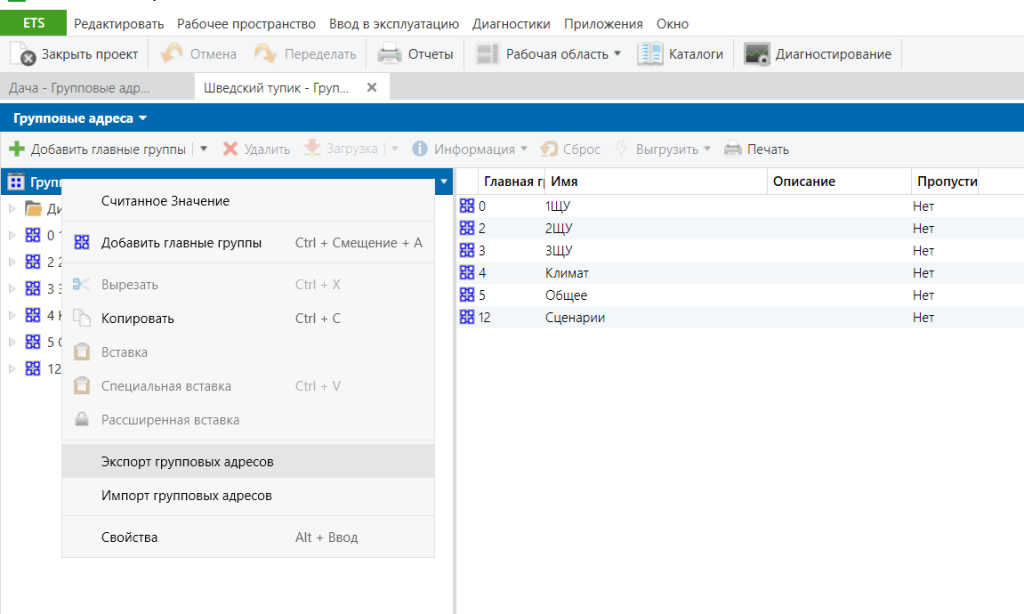The width and height of the screenshot is (1024, 614).
Task: Open the Окно menu
Action: pos(673,24)
